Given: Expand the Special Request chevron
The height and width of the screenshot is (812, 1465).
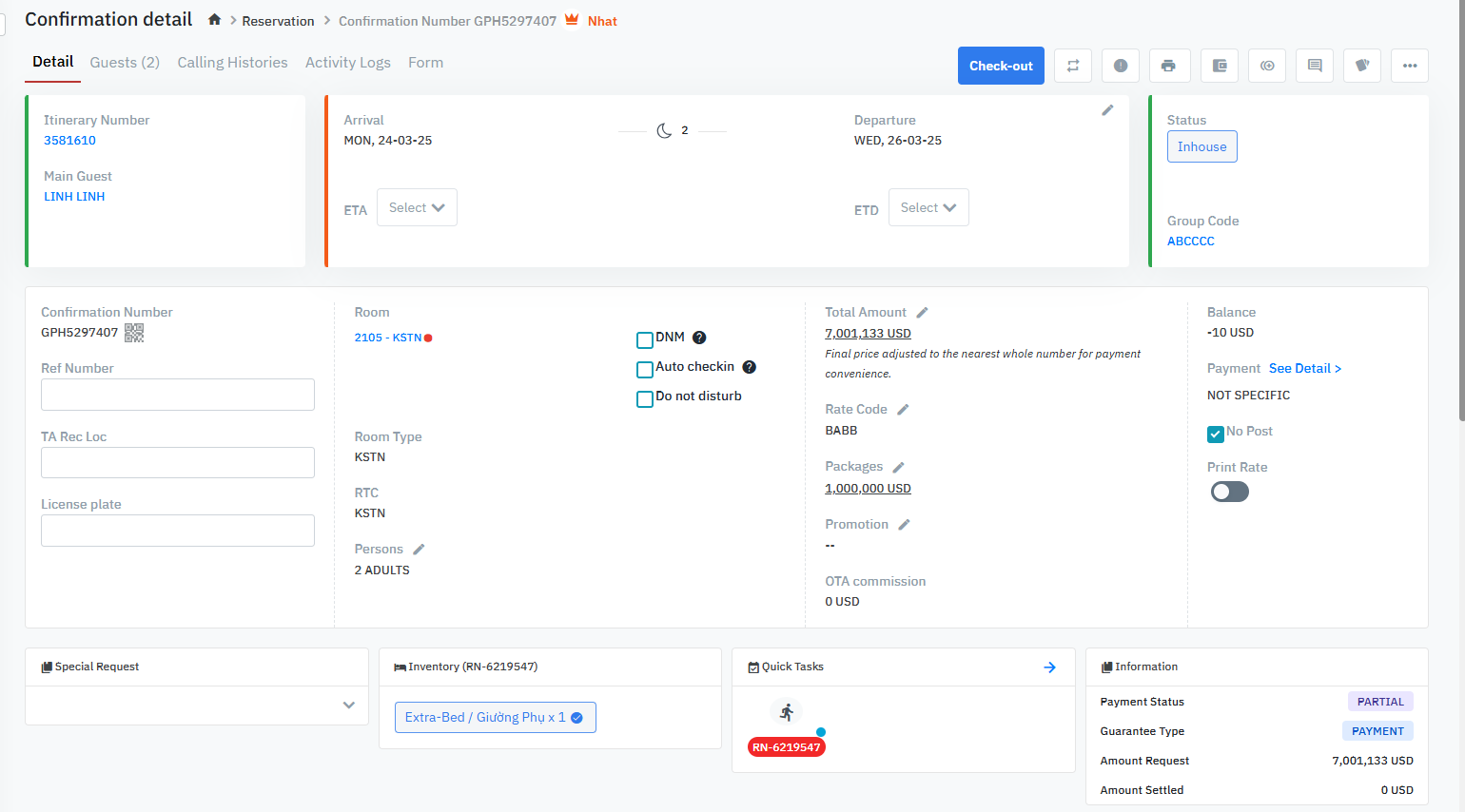Looking at the screenshot, I should coord(349,706).
